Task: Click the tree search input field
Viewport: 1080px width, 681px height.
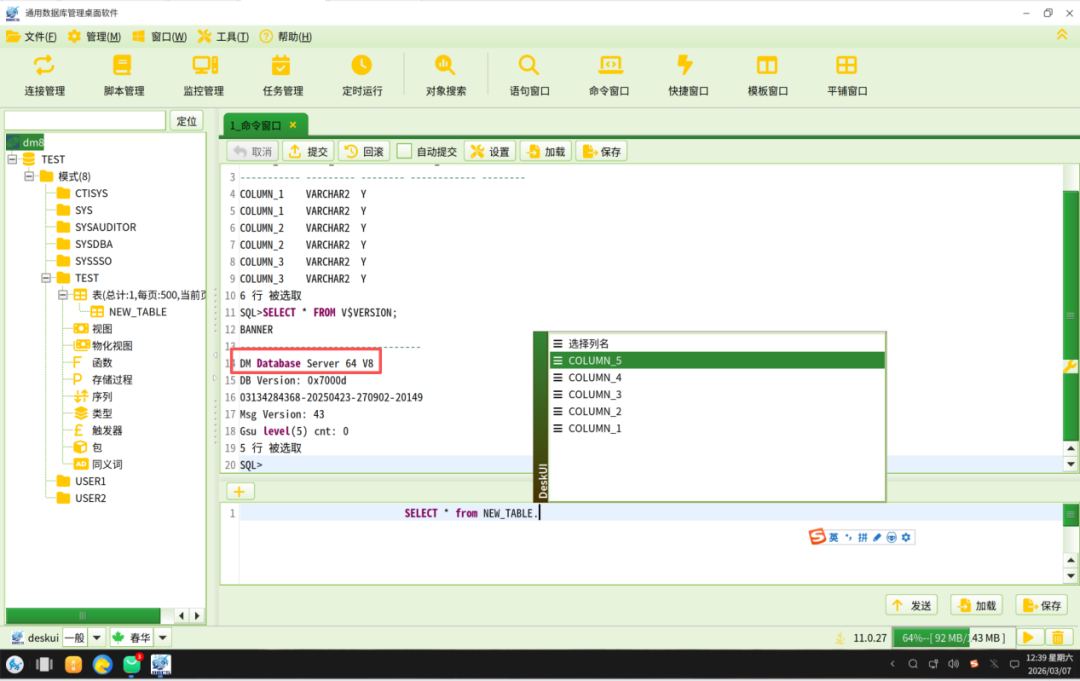Action: click(x=85, y=121)
